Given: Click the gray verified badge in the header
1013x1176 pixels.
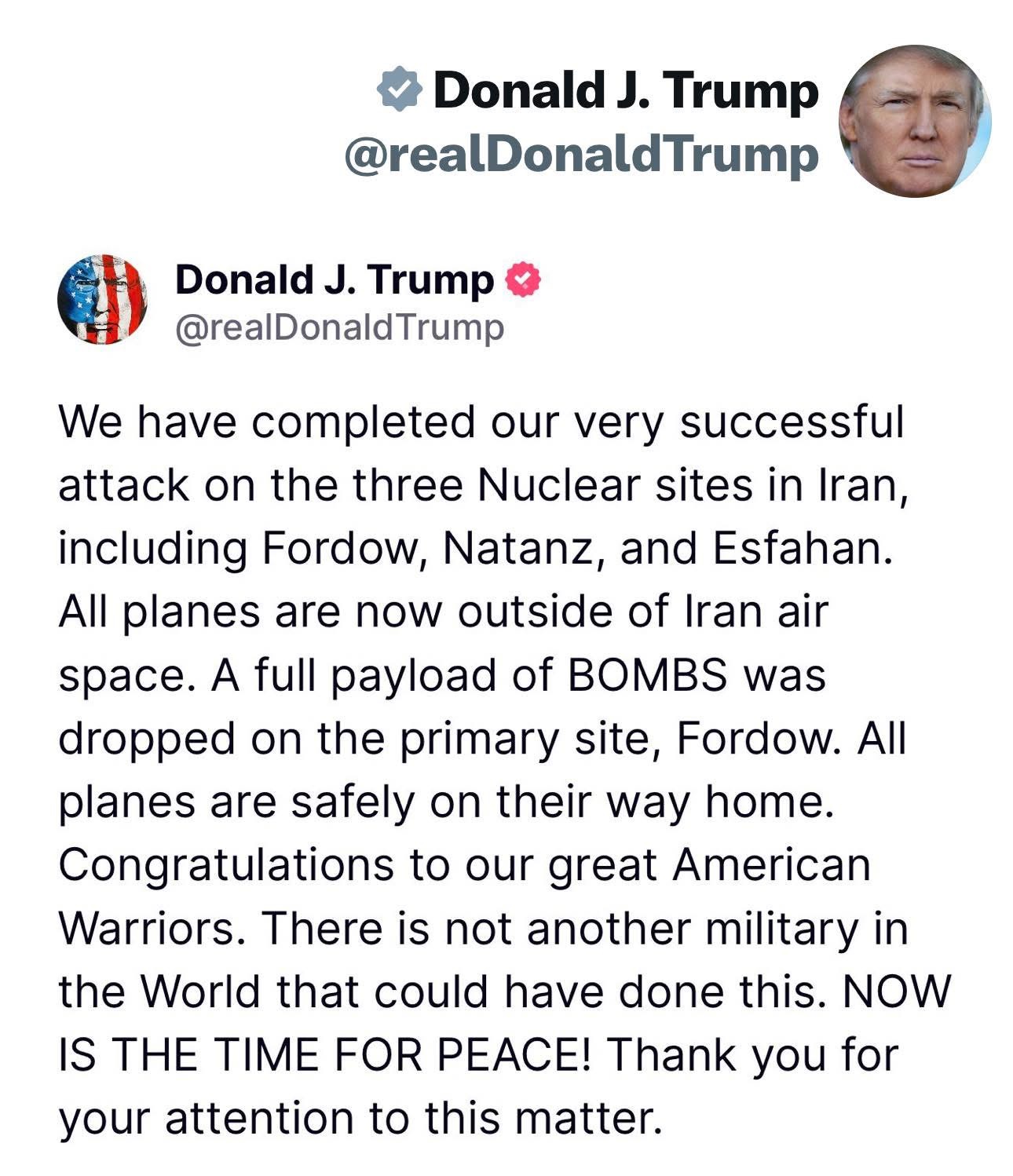Looking at the screenshot, I should point(400,89).
